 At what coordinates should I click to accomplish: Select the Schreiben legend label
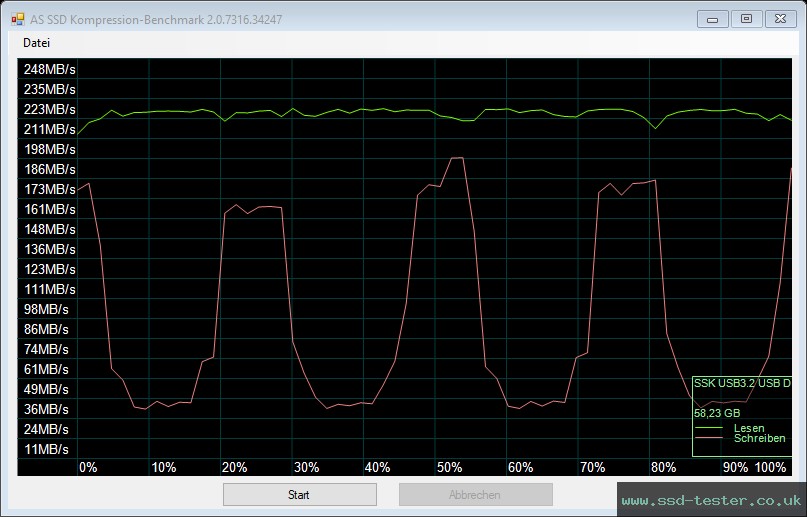(759, 439)
